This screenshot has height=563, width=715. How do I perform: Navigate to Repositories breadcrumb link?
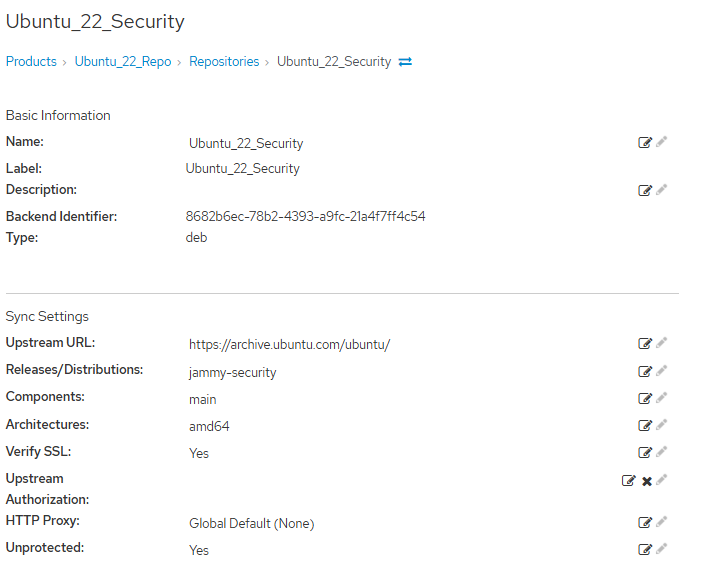point(224,61)
